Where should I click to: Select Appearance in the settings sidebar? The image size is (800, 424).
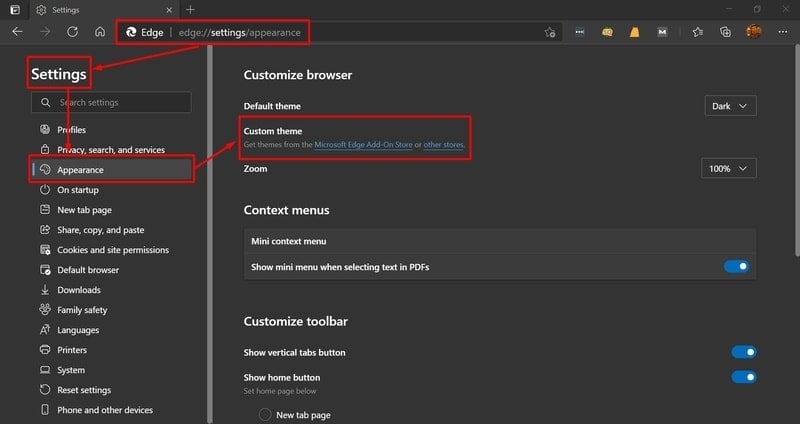pyautogui.click(x=112, y=169)
